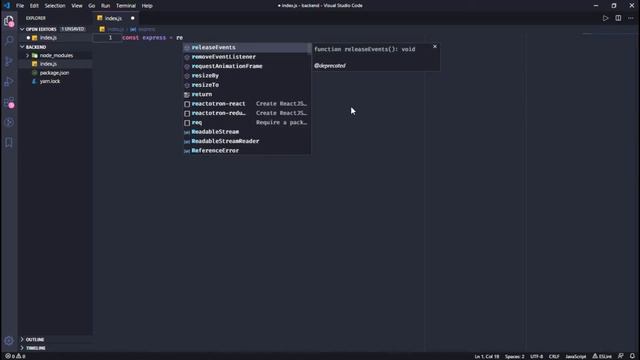Image resolution: width=640 pixels, height=360 pixels.
Task: Split the editor to the right
Action: click(x=618, y=18)
